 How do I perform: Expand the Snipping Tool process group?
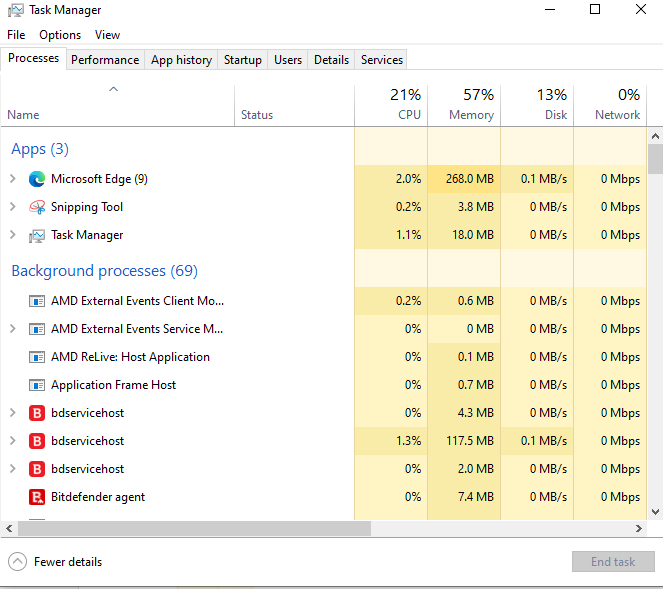pyautogui.click(x=12, y=207)
